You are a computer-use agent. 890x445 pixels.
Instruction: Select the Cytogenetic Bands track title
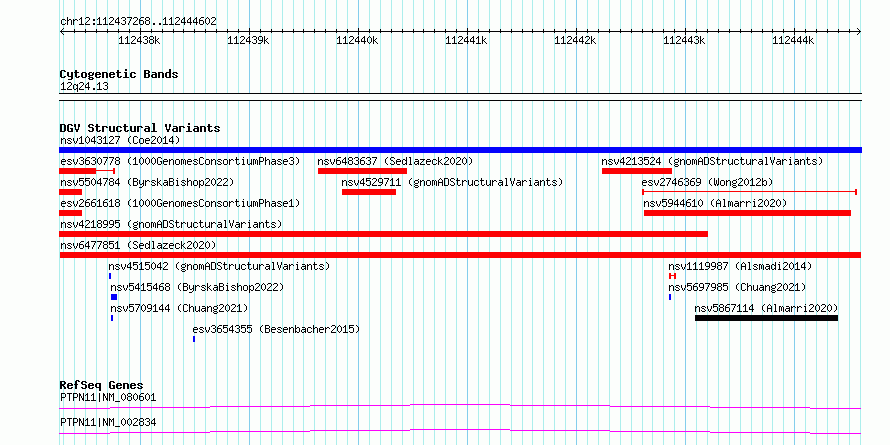(119, 74)
